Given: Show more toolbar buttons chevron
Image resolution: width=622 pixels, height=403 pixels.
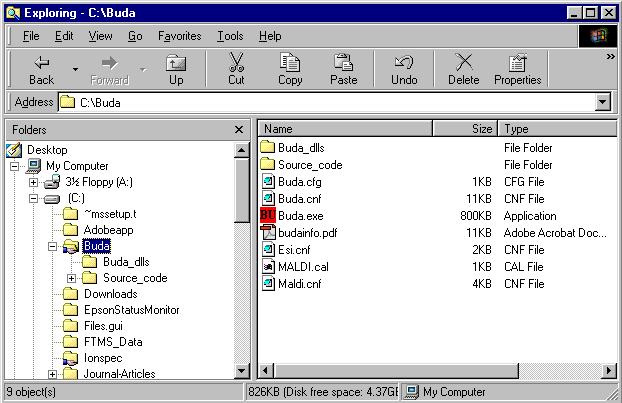Looking at the screenshot, I should (610, 57).
